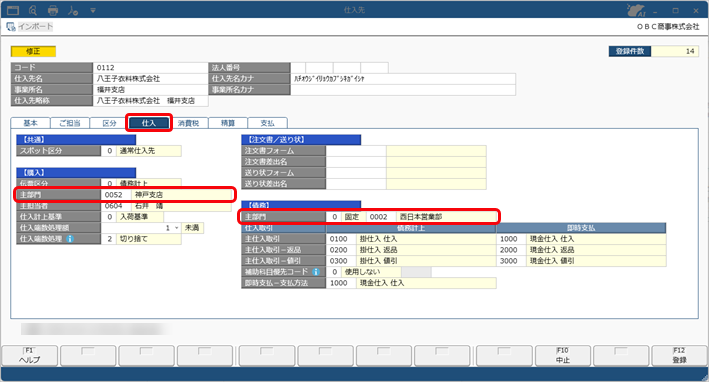709x382 pixels.
Task: Click the スポット区分 code field
Action: coord(108,151)
